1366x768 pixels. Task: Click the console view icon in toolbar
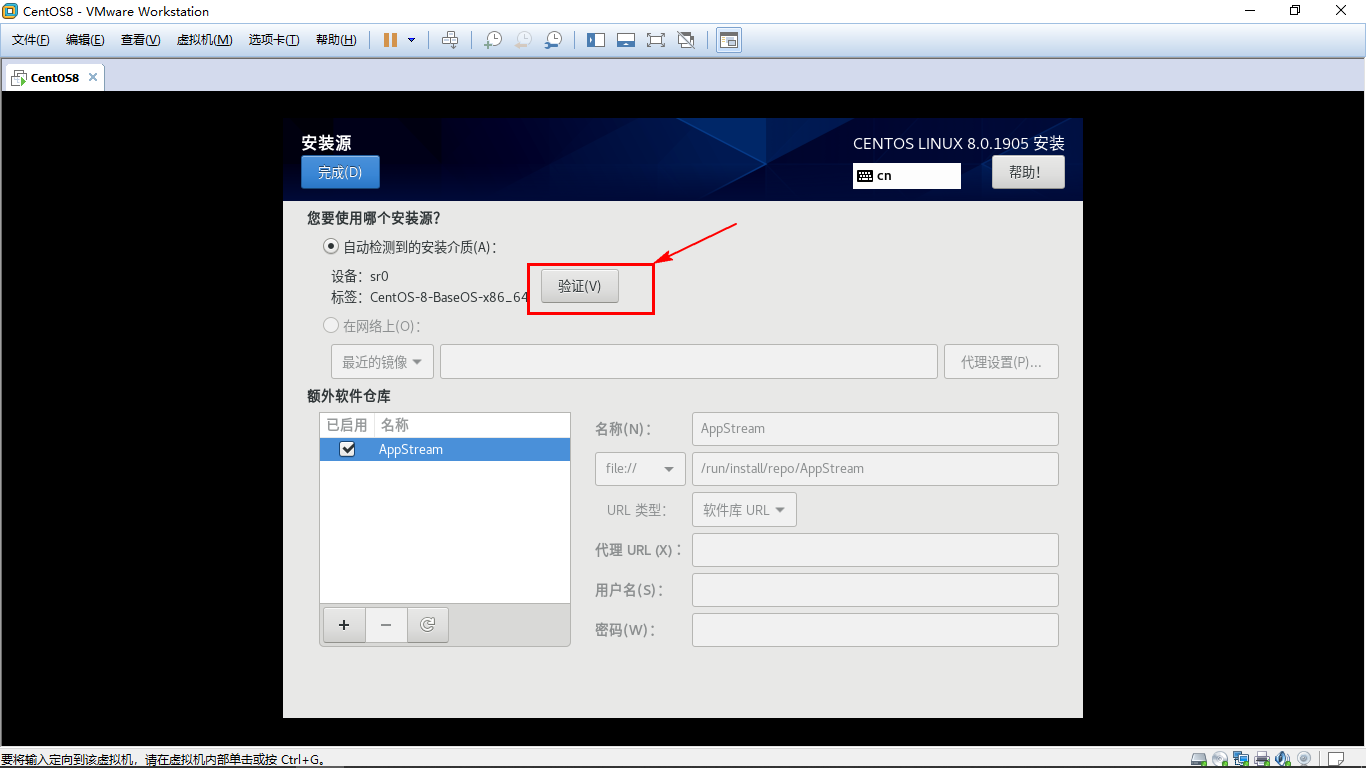coord(729,40)
